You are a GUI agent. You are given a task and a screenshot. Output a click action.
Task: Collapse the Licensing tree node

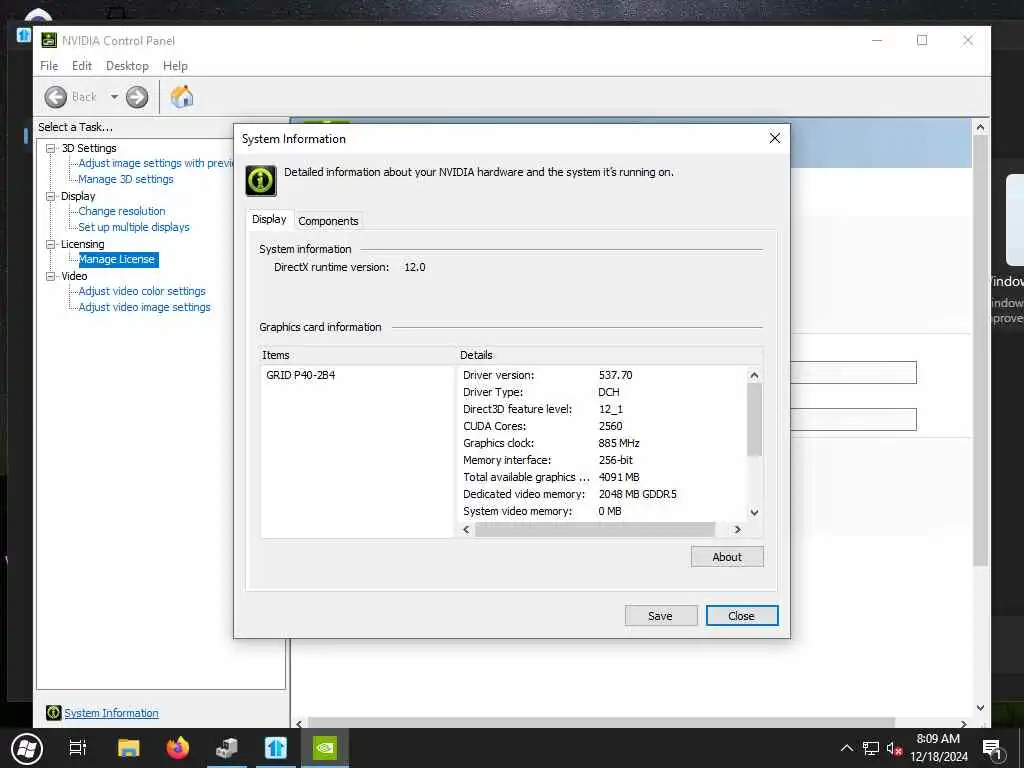tap(50, 244)
